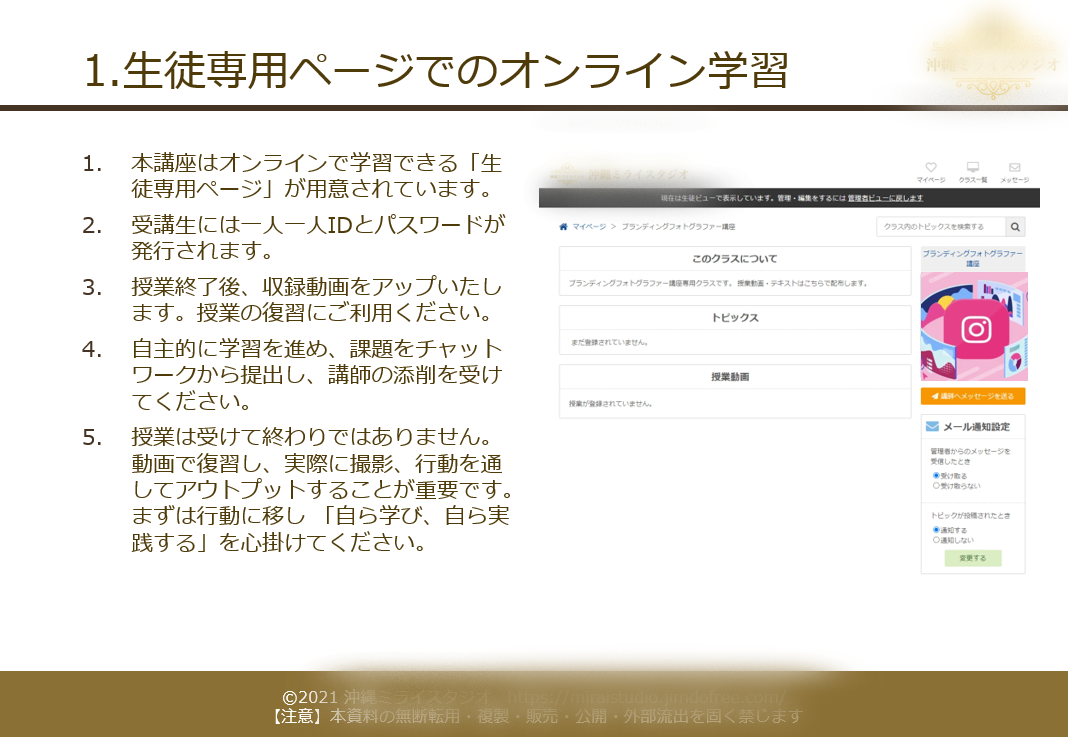Open マイページ heart icon in header
1068x737 pixels.
point(930,168)
